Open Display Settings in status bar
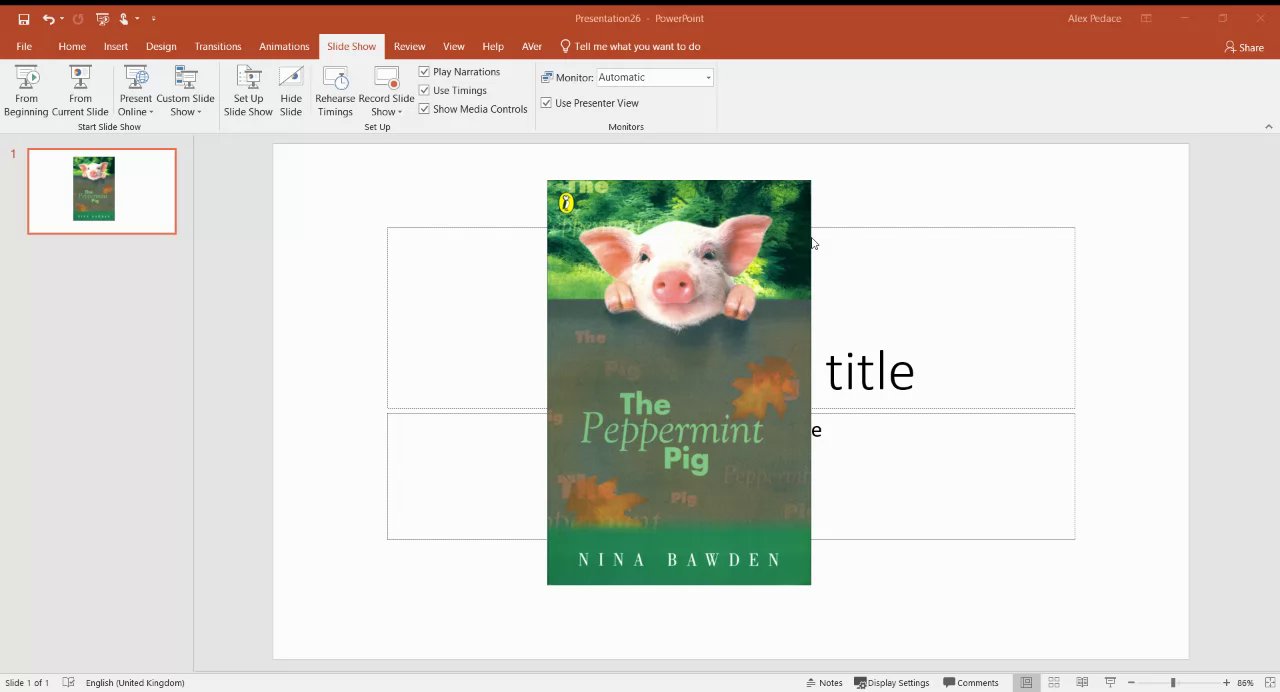The height and width of the screenshot is (692, 1280). [x=892, y=683]
